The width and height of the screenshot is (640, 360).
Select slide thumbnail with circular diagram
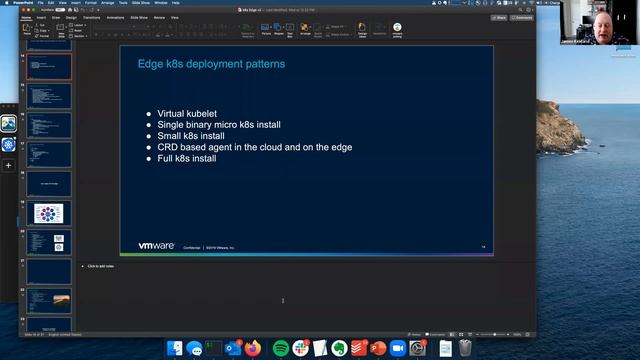coord(49,213)
